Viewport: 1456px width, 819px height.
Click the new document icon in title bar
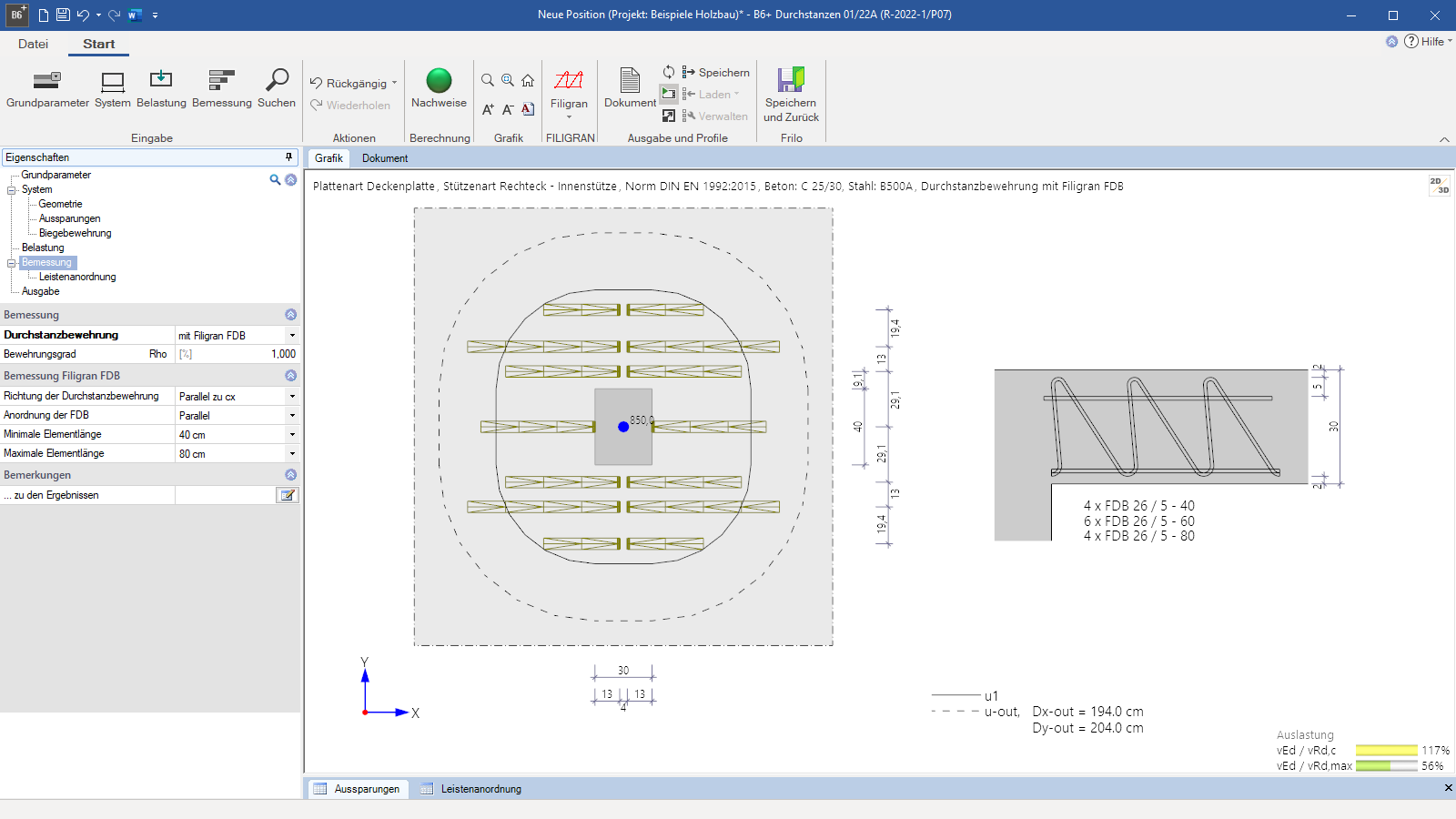(43, 15)
